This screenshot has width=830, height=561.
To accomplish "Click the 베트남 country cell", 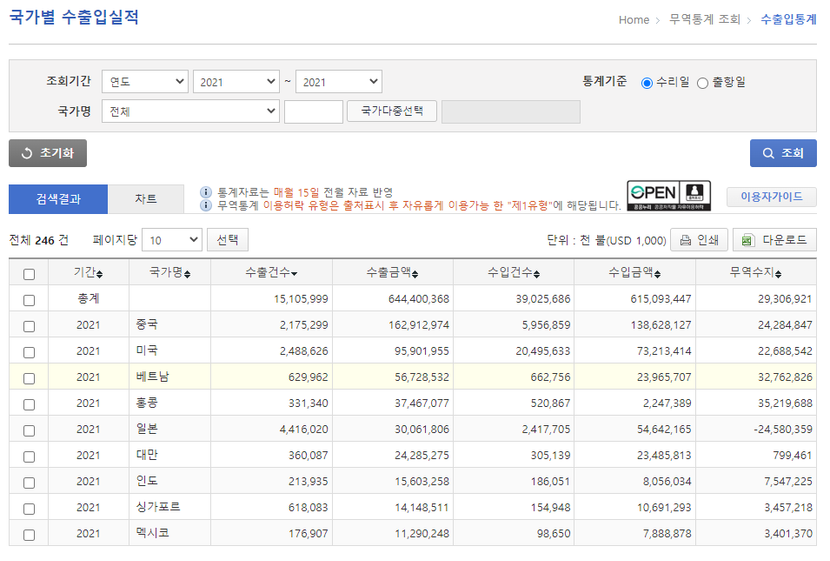I will tap(169, 377).
